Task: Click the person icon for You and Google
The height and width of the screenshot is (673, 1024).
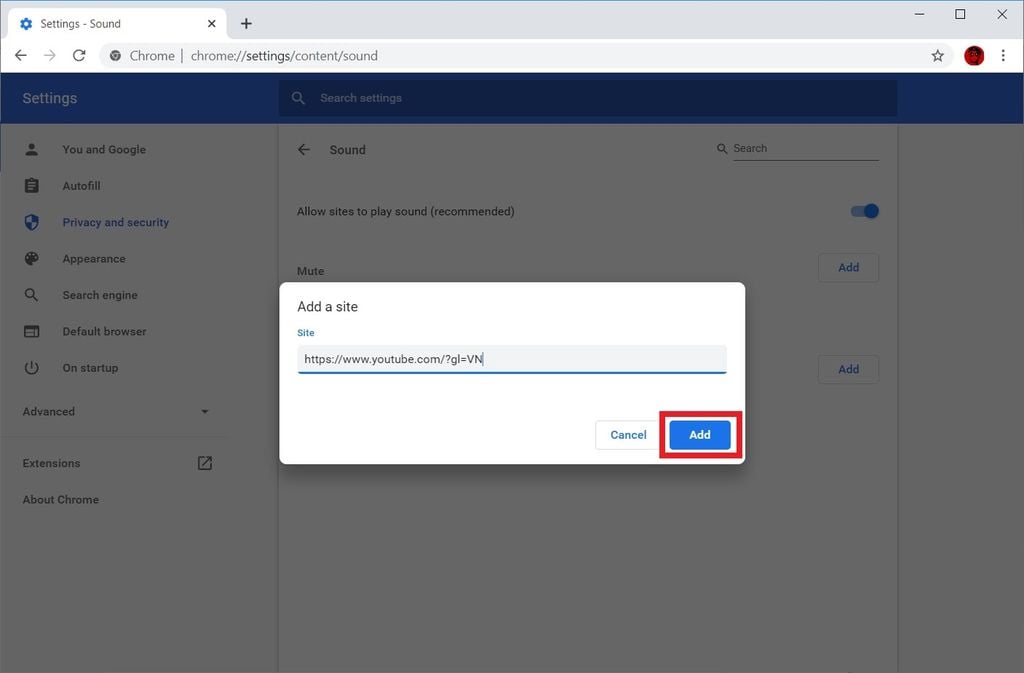Action: [31, 149]
